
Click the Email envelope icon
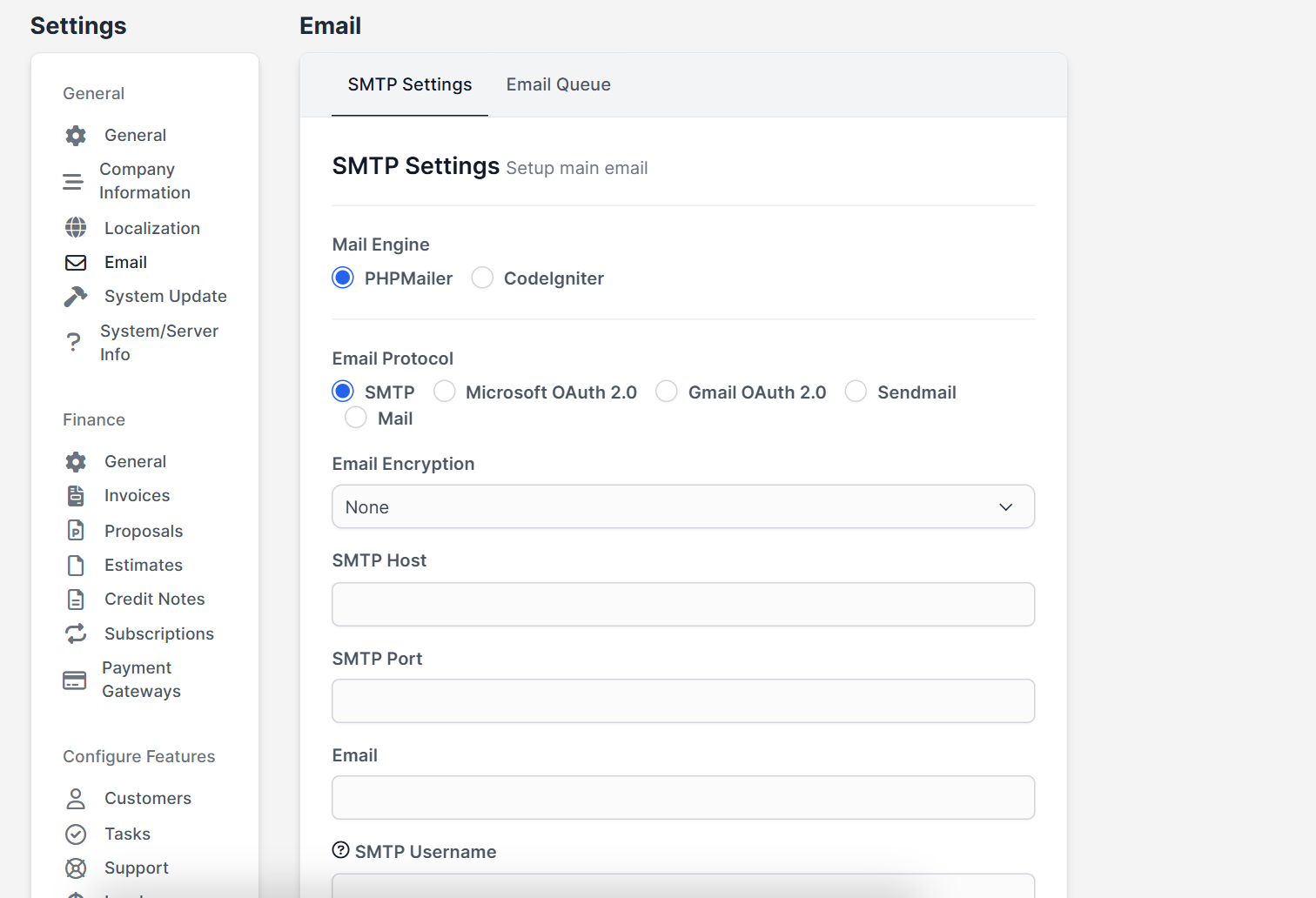point(76,263)
